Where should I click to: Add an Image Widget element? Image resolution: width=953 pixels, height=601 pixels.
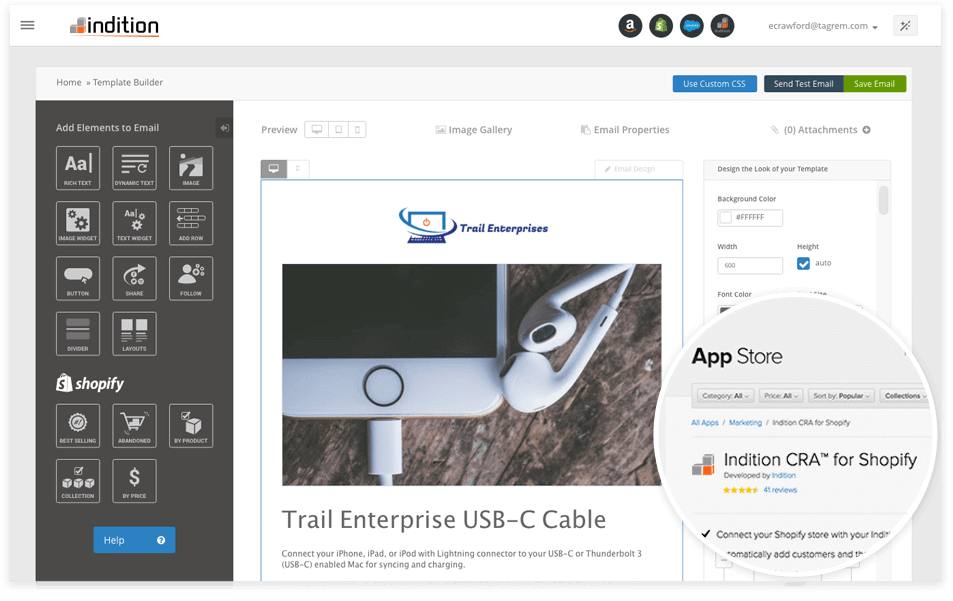pos(78,223)
